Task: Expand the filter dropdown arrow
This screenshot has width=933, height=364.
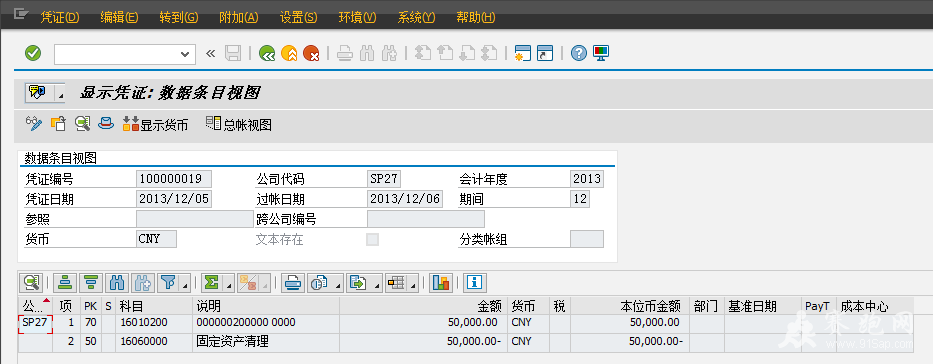Action: [185, 284]
